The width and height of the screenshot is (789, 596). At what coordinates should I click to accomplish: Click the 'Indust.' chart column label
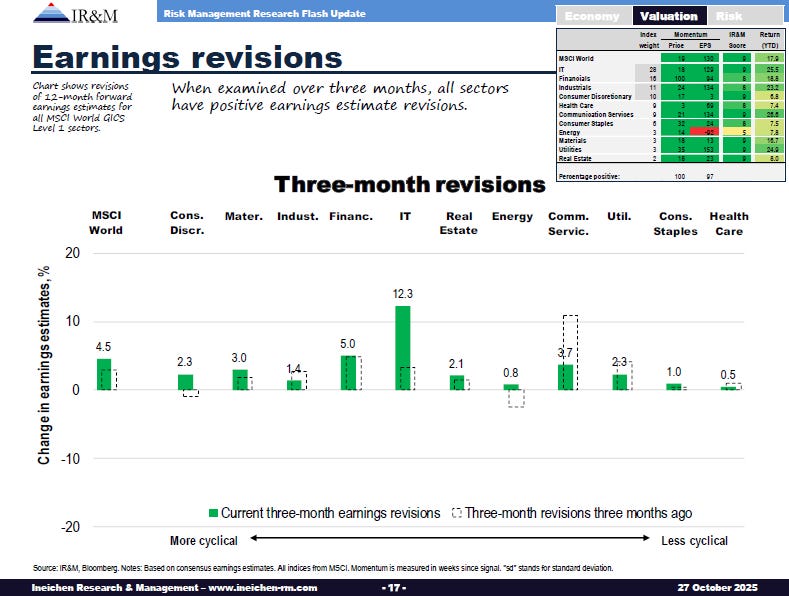(298, 216)
